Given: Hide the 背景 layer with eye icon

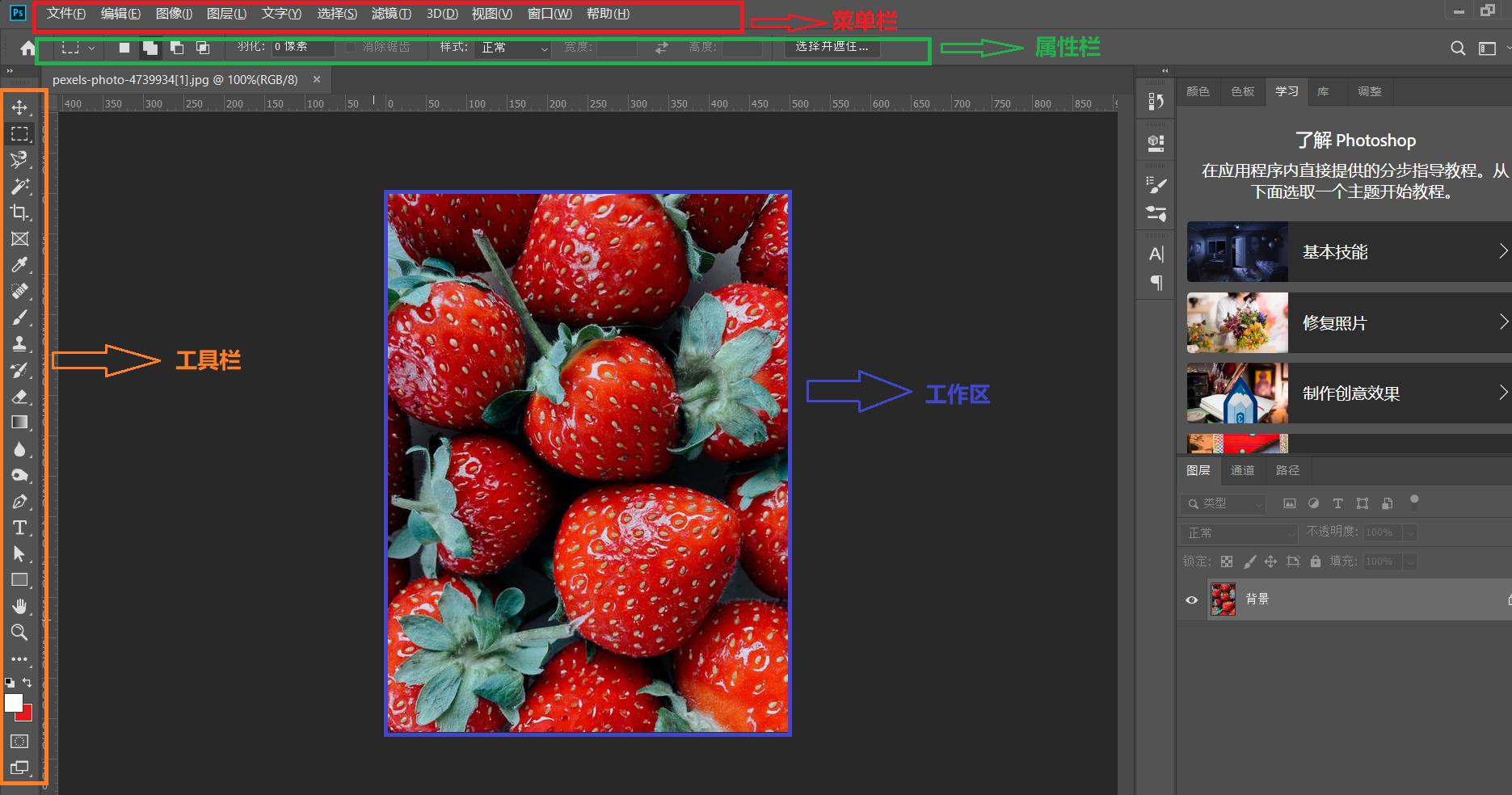Looking at the screenshot, I should coord(1191,599).
